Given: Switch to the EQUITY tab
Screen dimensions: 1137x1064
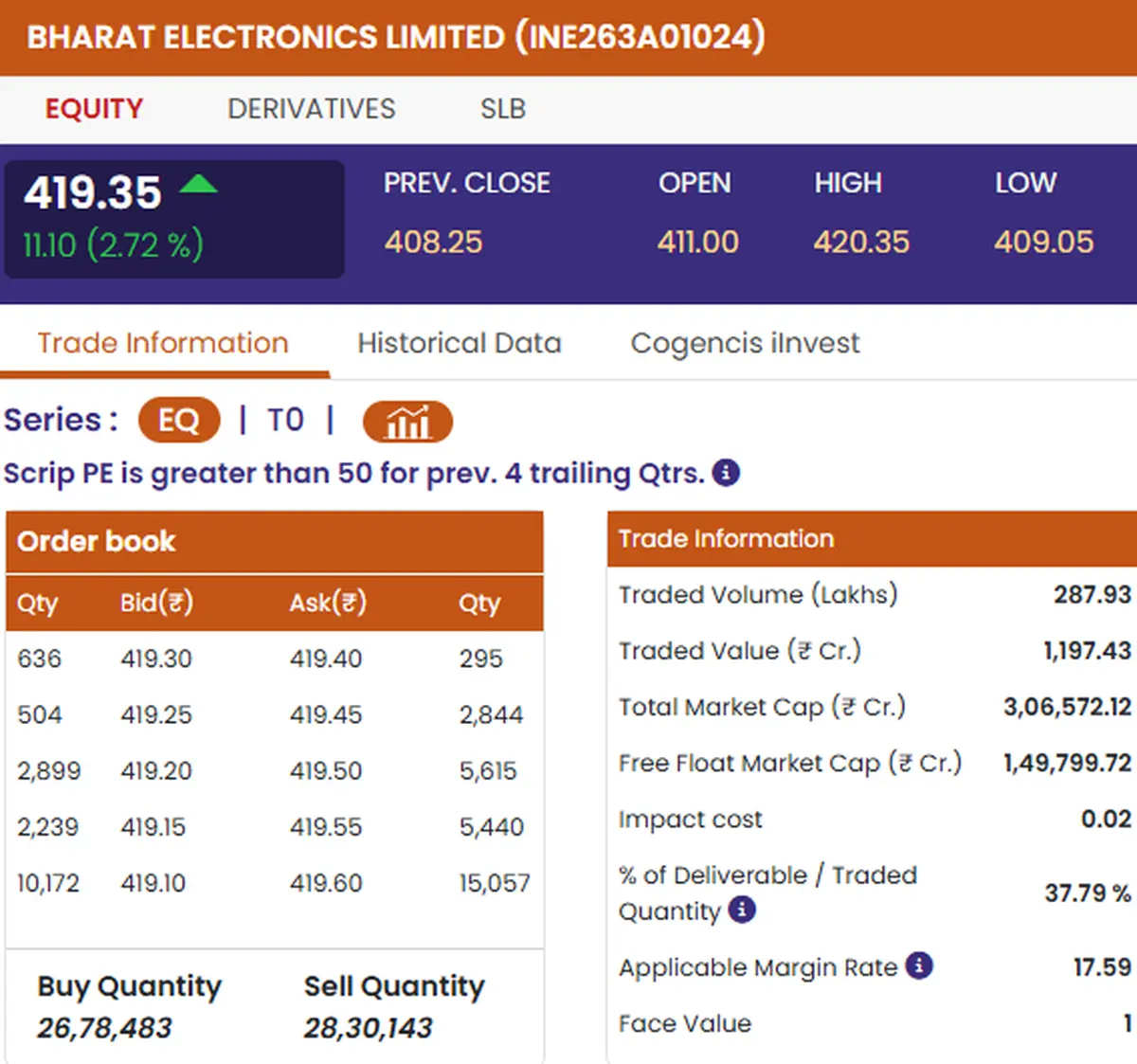Looking at the screenshot, I should (94, 109).
